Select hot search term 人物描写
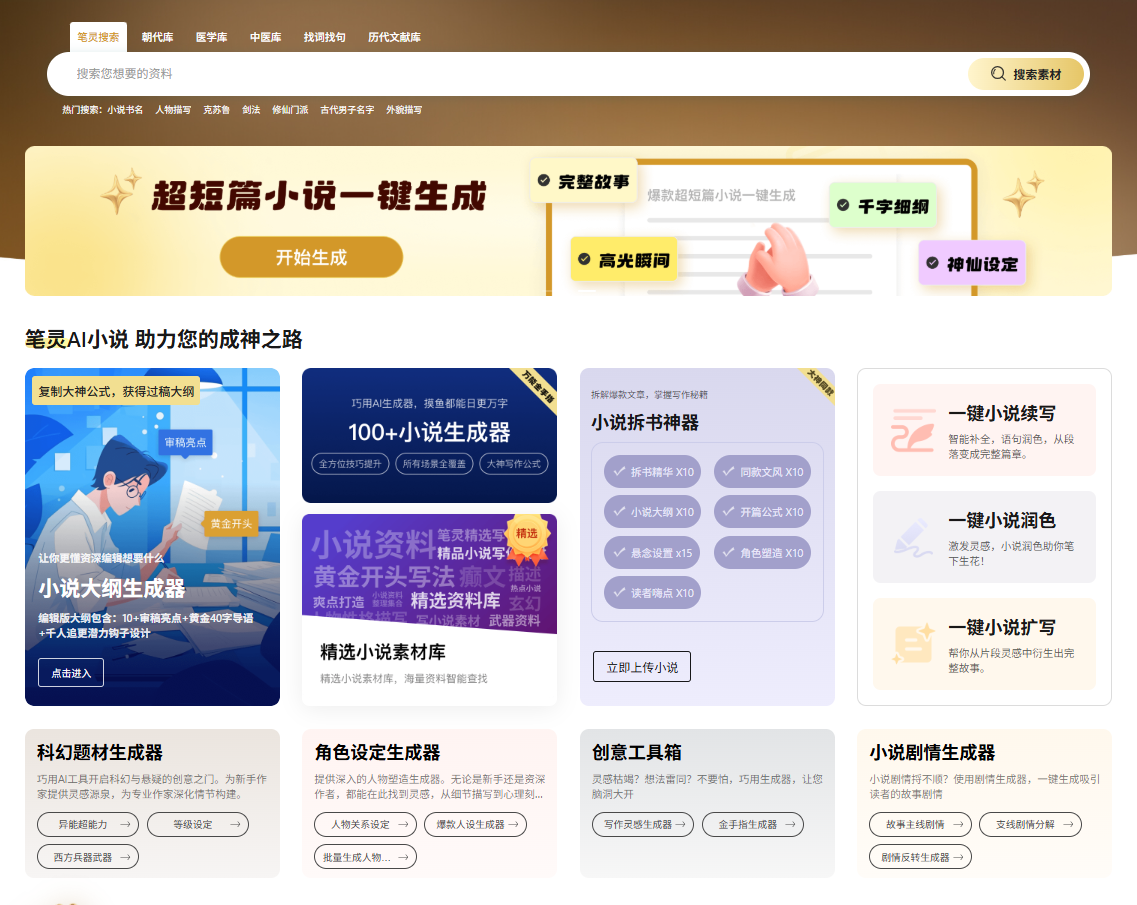1137x905 pixels. tap(173, 110)
